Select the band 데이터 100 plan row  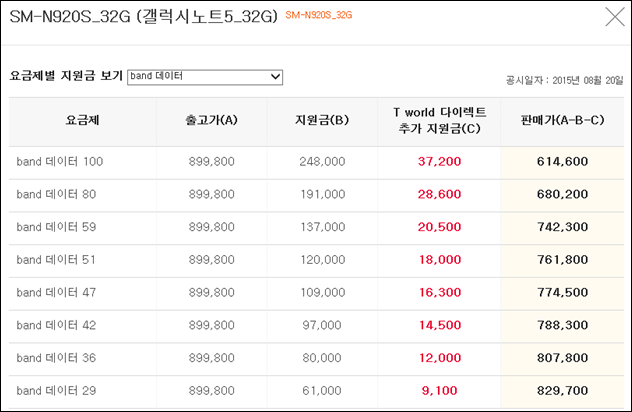316,162
